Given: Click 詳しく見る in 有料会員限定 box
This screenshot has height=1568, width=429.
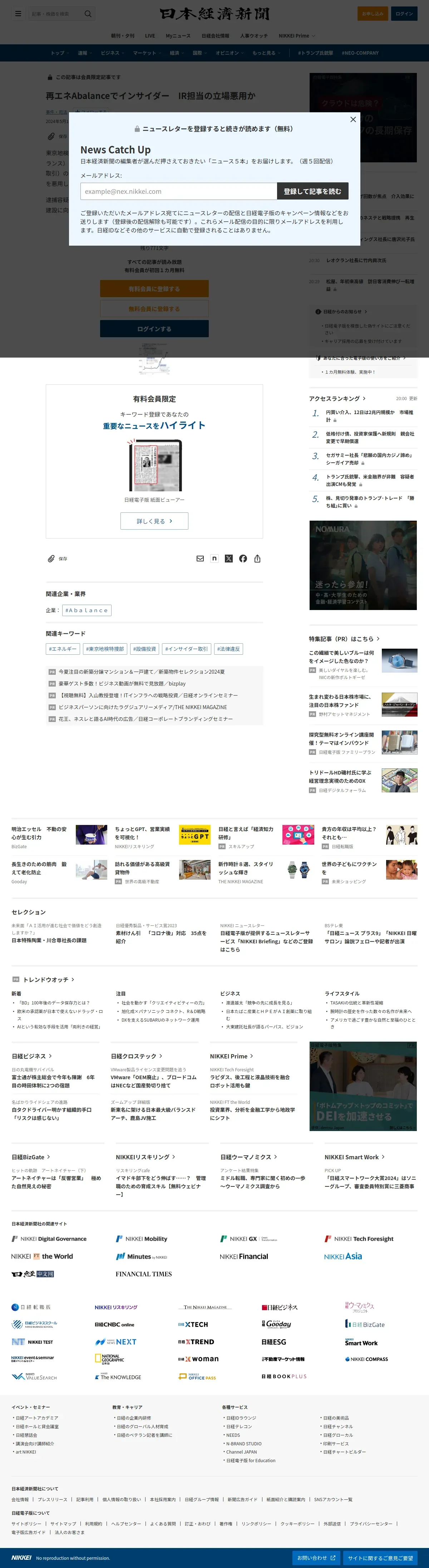Looking at the screenshot, I should (154, 521).
